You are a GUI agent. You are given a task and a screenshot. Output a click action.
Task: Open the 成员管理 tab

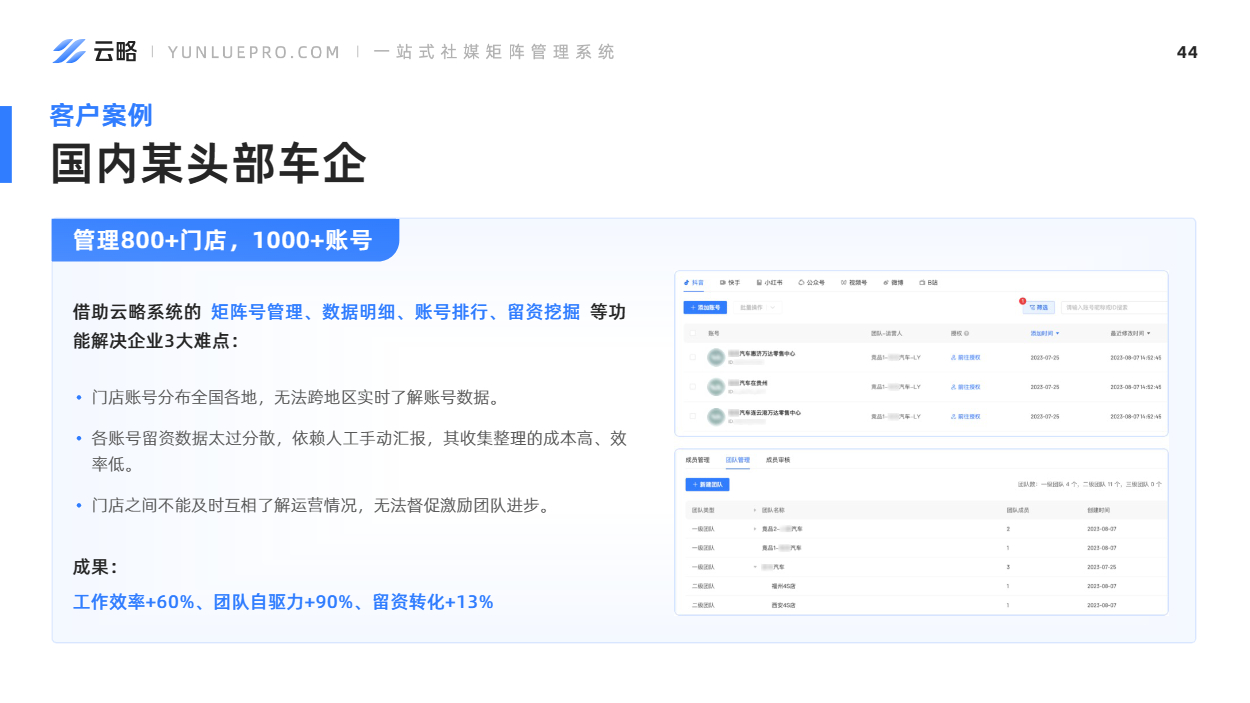697,460
